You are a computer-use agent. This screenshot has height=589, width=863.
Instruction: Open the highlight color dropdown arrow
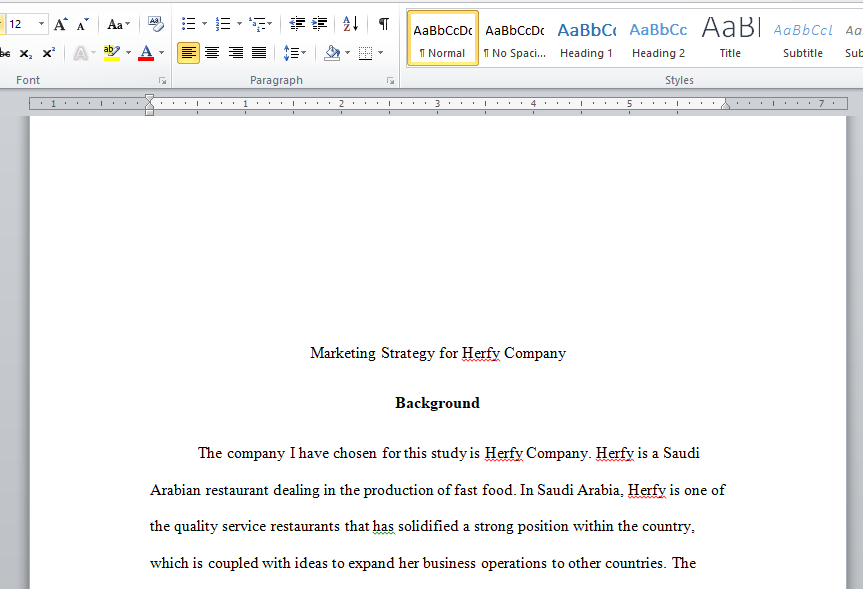pos(128,53)
